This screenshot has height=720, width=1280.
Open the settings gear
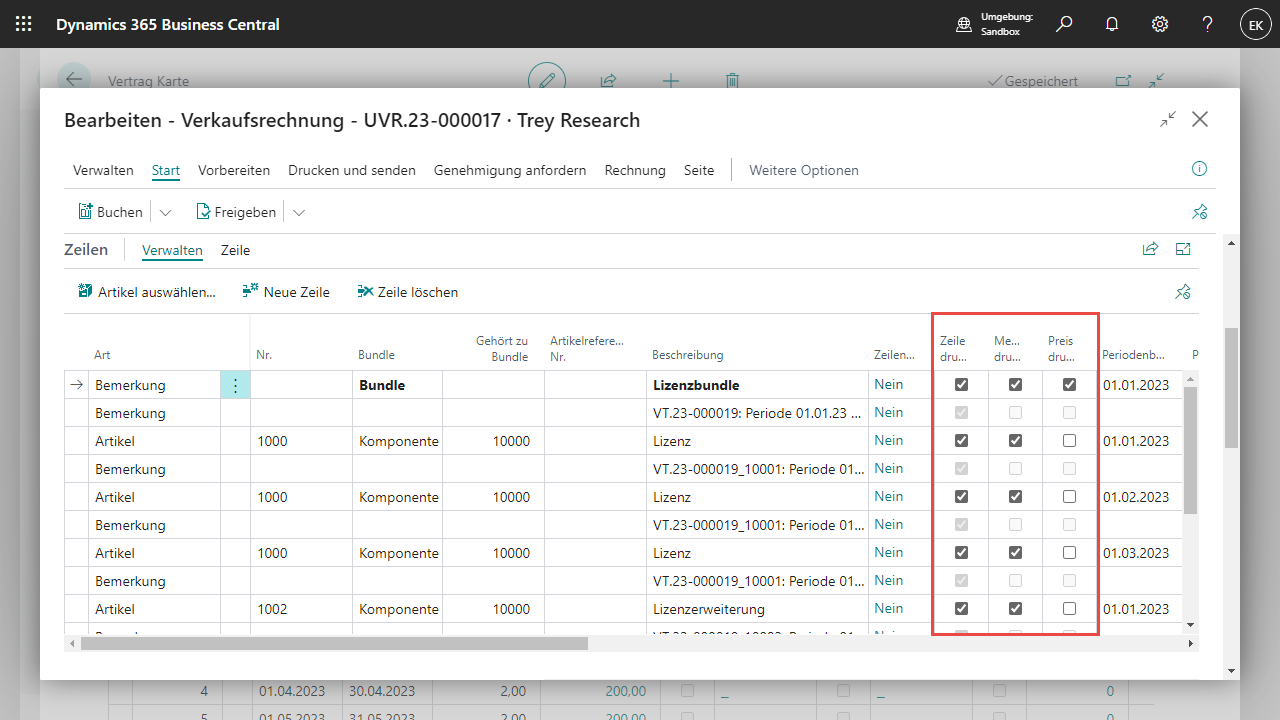click(x=1160, y=24)
